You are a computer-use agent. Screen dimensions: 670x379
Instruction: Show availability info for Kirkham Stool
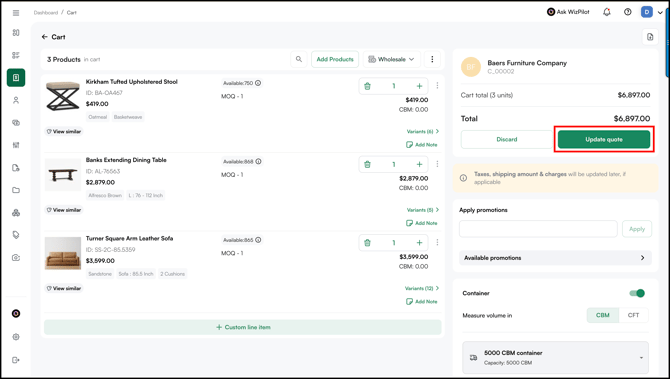258,83
